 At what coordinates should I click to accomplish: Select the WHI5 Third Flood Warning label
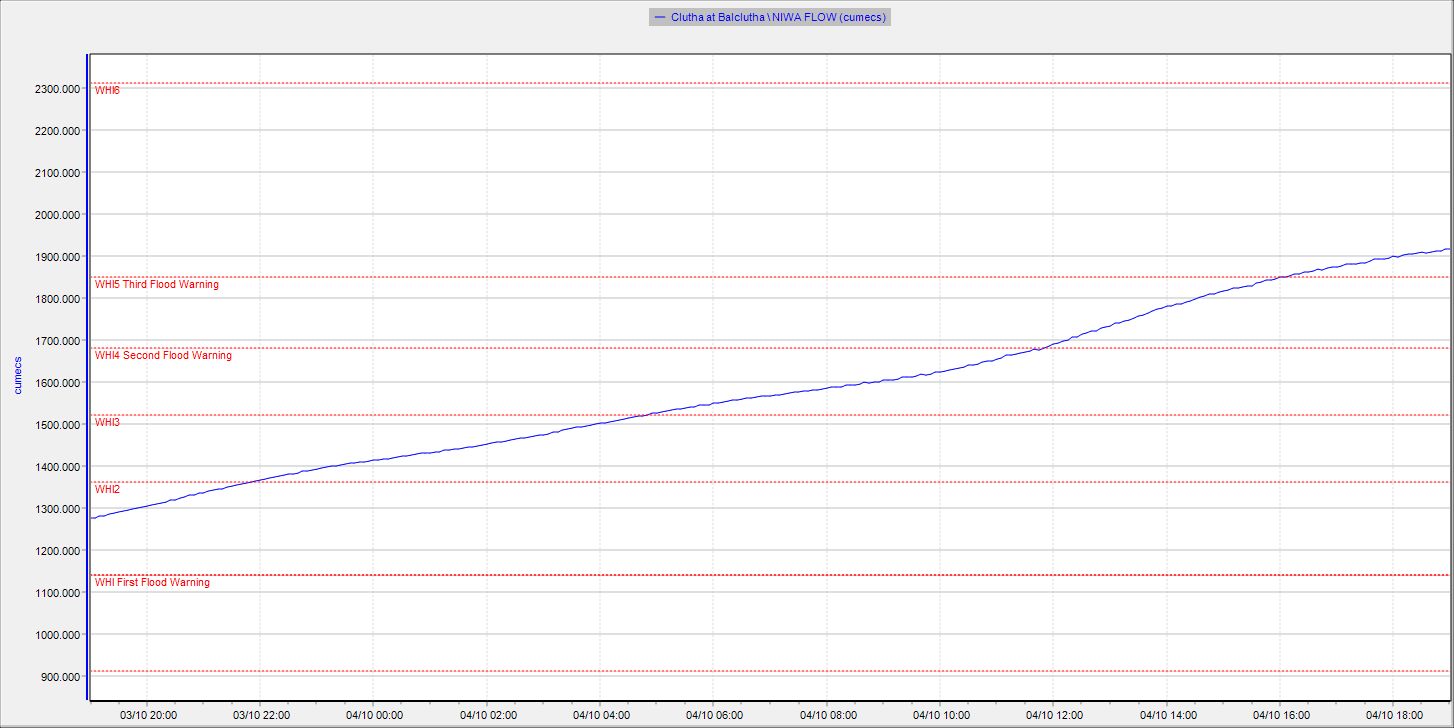coord(156,285)
